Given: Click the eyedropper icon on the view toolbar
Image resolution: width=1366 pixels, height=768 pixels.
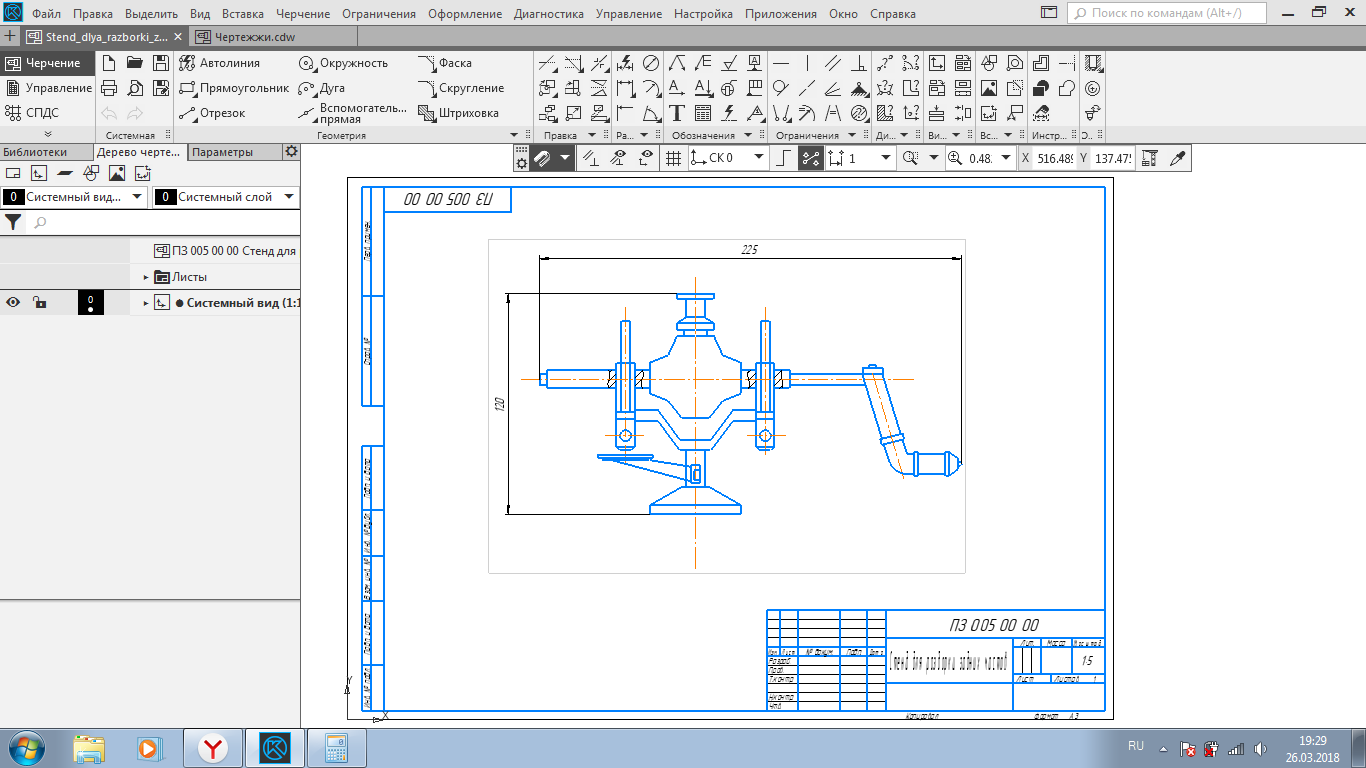Looking at the screenshot, I should 1177,158.
